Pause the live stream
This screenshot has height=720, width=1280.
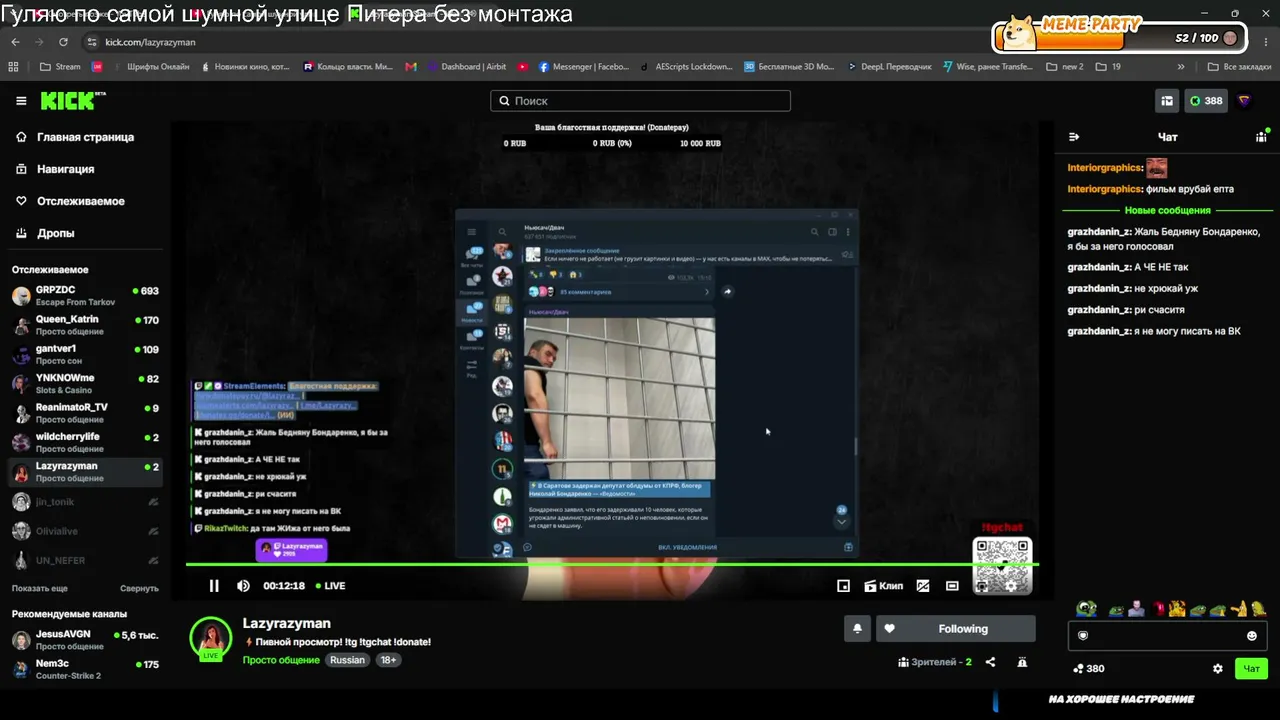click(213, 586)
